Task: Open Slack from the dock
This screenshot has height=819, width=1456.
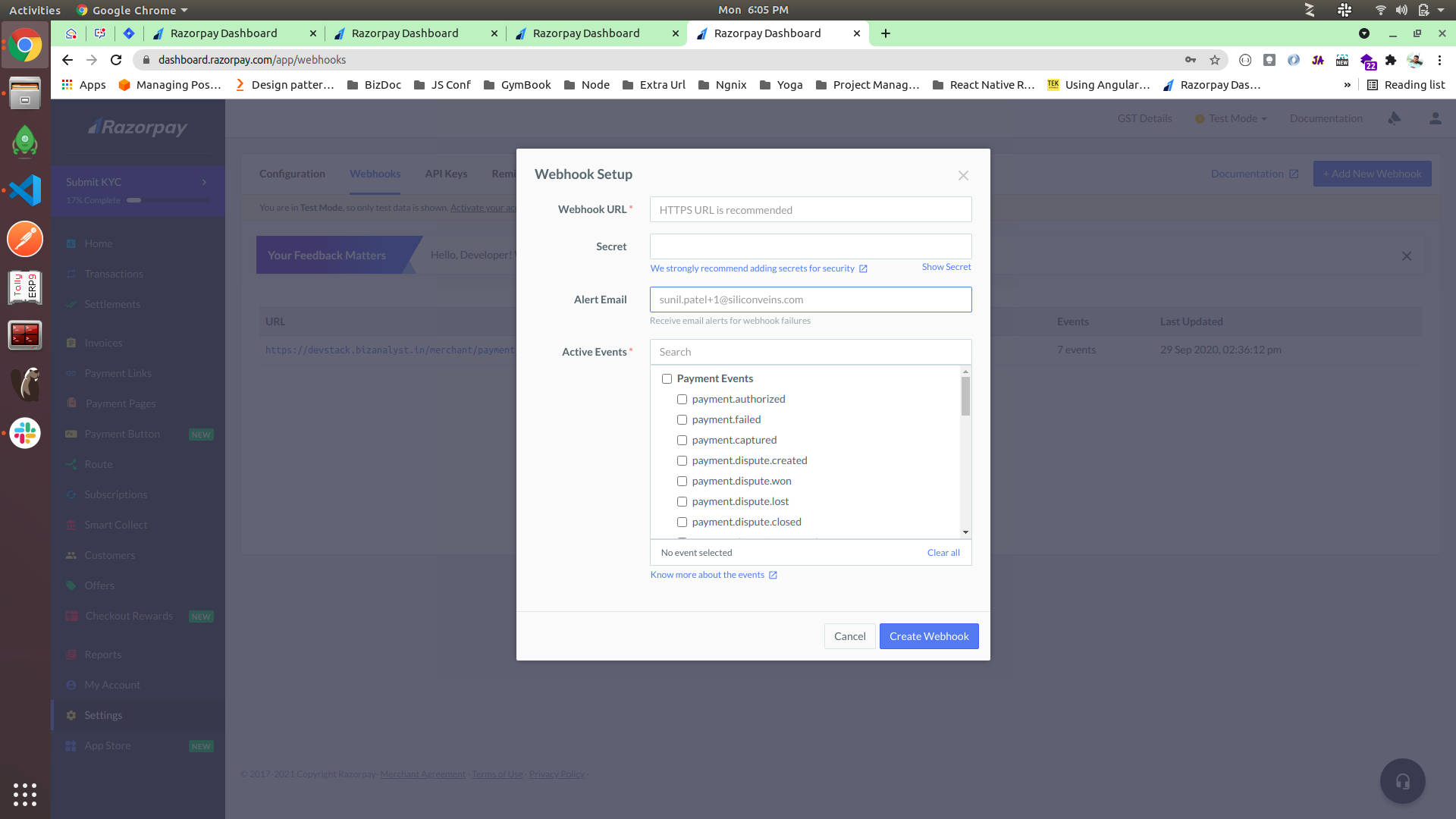Action: 25,433
